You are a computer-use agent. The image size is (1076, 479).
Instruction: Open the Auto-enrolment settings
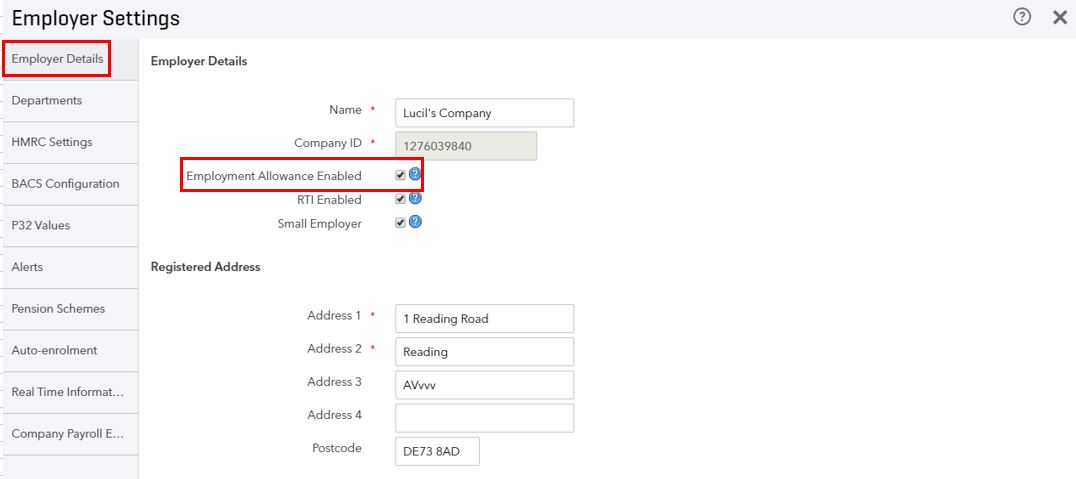pos(70,351)
